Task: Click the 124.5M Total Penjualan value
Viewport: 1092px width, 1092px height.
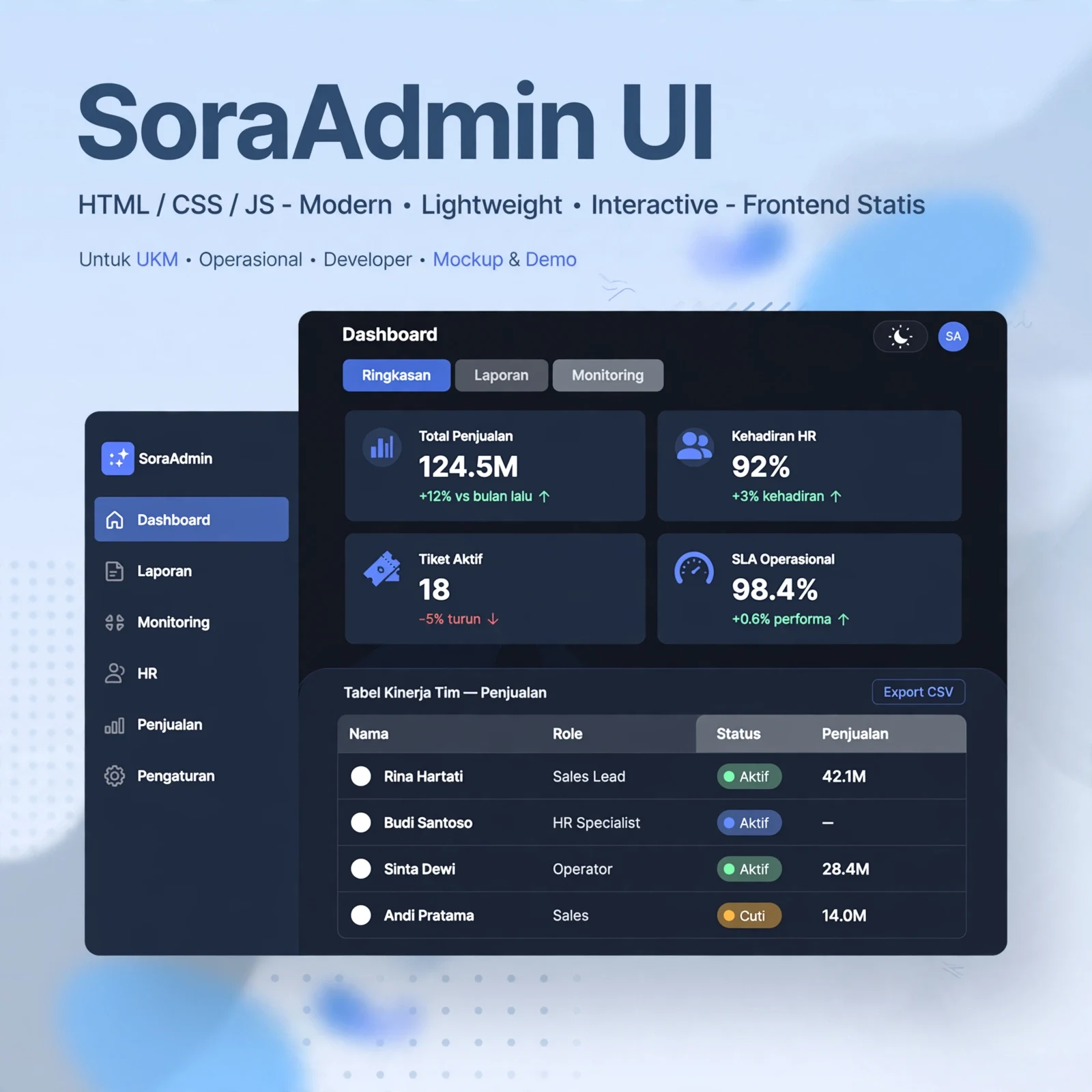Action: pos(468,467)
